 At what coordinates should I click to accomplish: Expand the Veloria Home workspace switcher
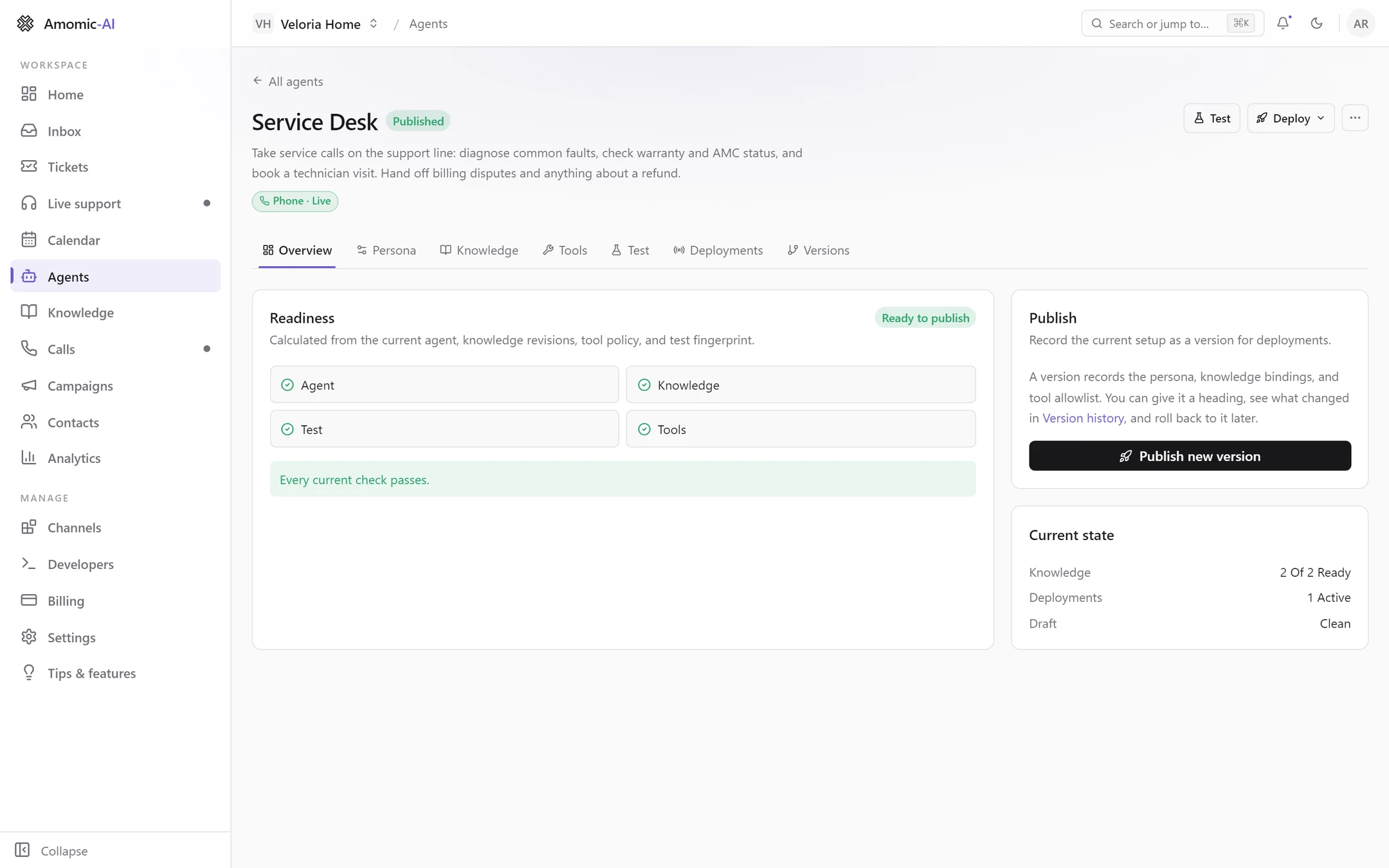pos(316,24)
